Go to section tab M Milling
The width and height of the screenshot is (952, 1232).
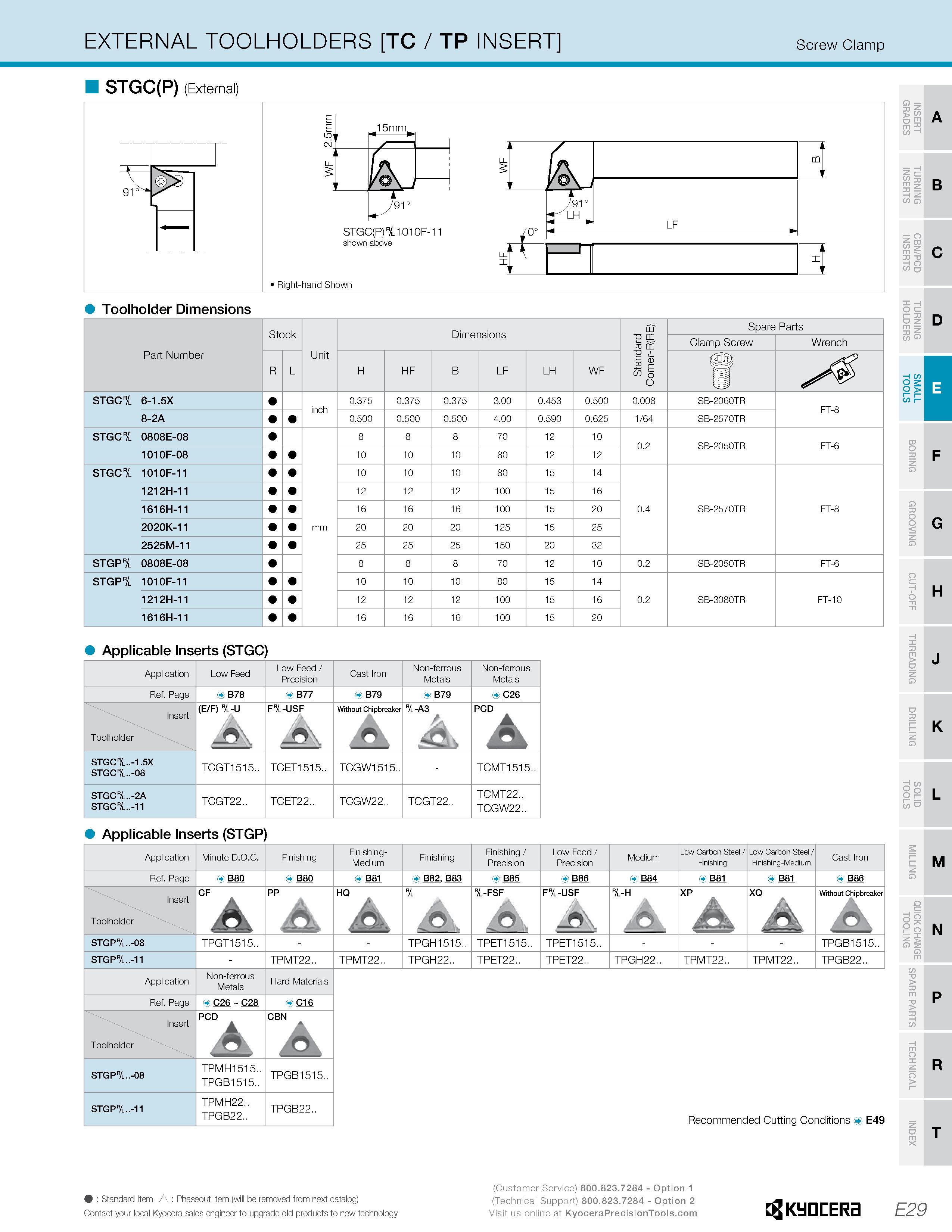(x=925, y=862)
